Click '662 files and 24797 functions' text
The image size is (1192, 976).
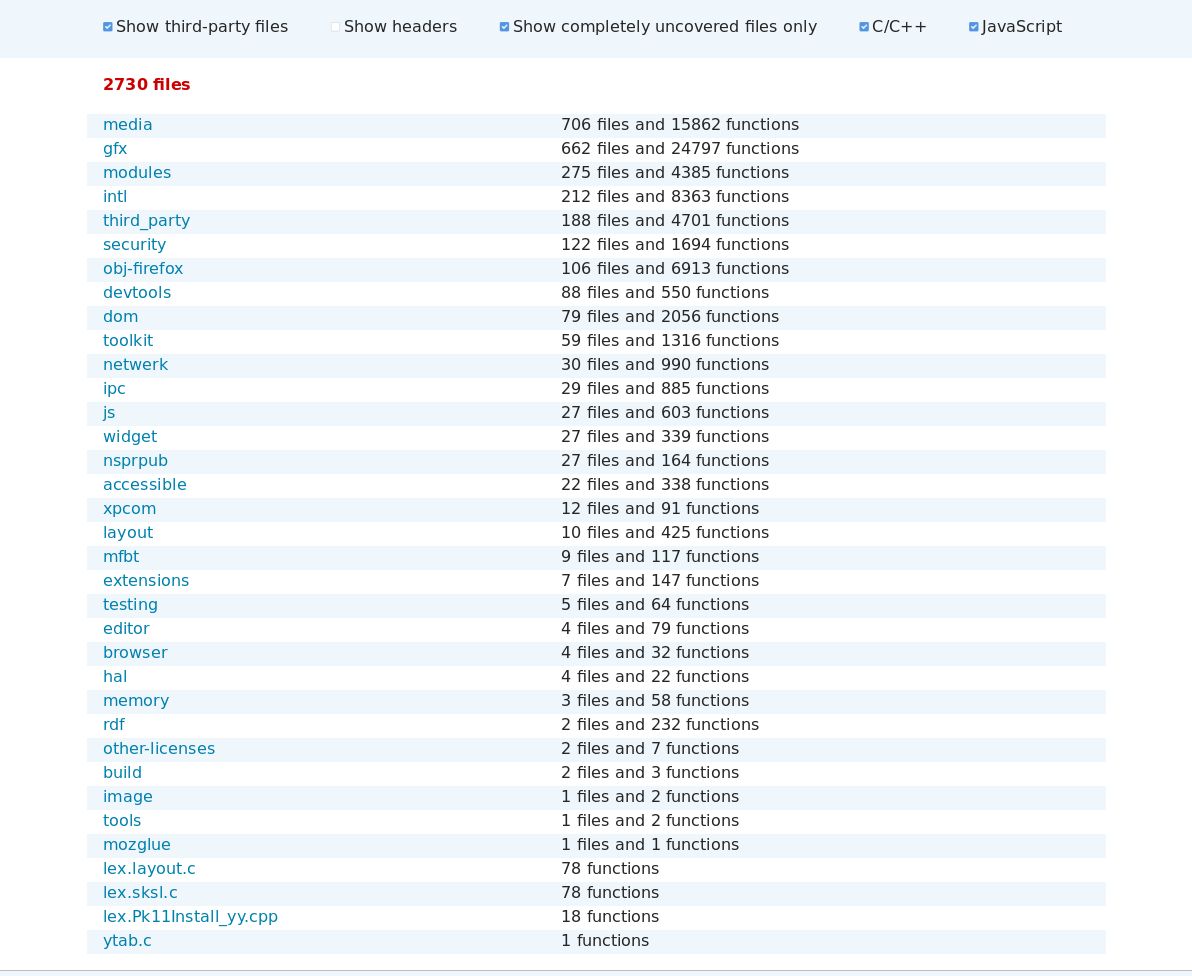680,149
